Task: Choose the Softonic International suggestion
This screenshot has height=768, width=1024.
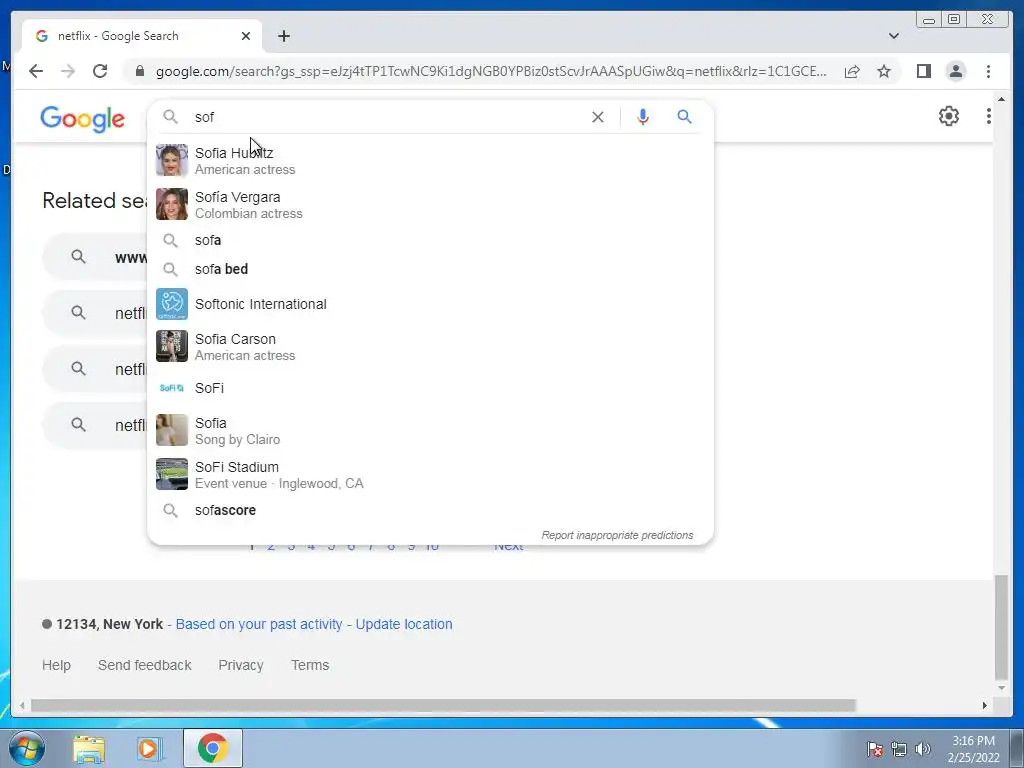Action: (431, 304)
